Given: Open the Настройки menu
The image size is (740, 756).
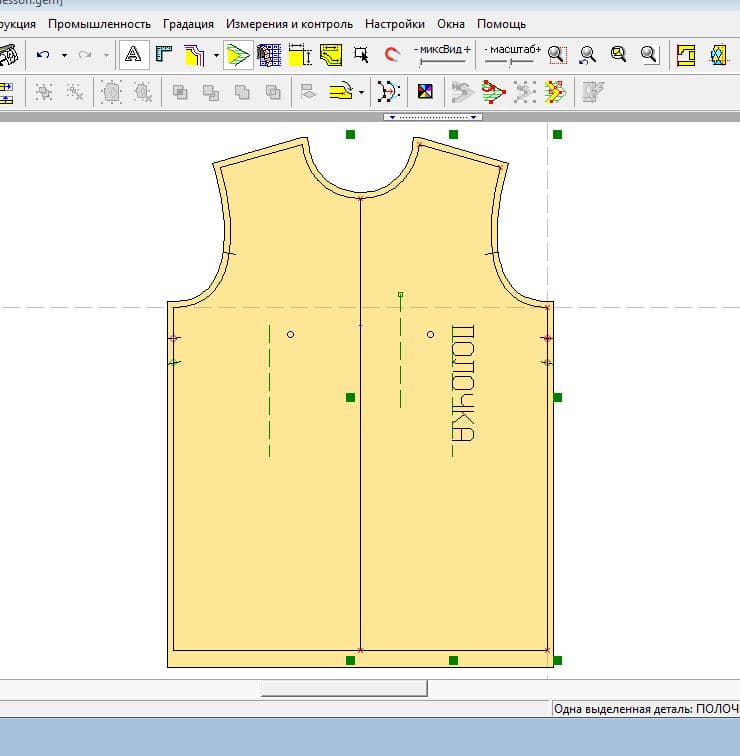Looking at the screenshot, I should [395, 24].
